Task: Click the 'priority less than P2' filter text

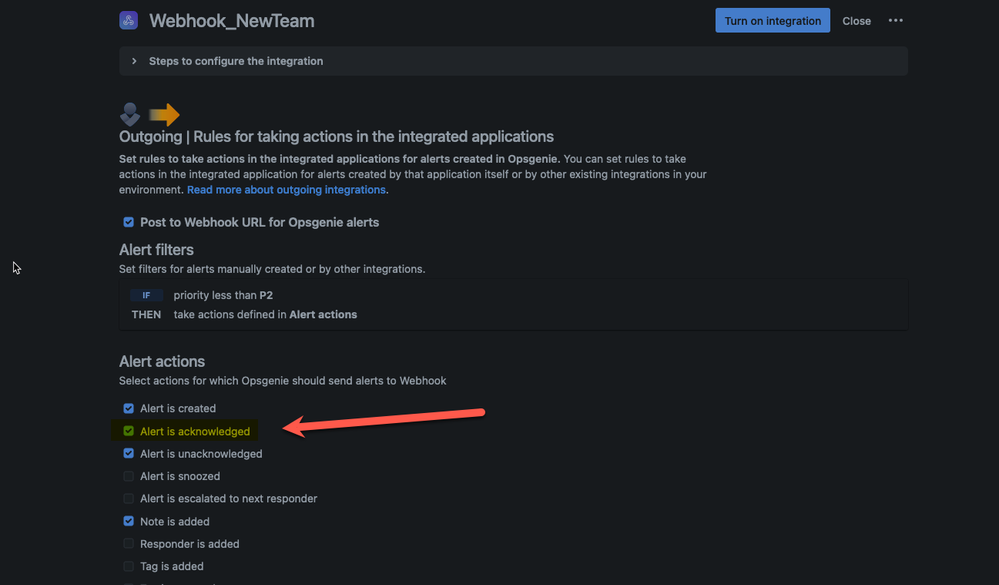Action: coord(223,295)
